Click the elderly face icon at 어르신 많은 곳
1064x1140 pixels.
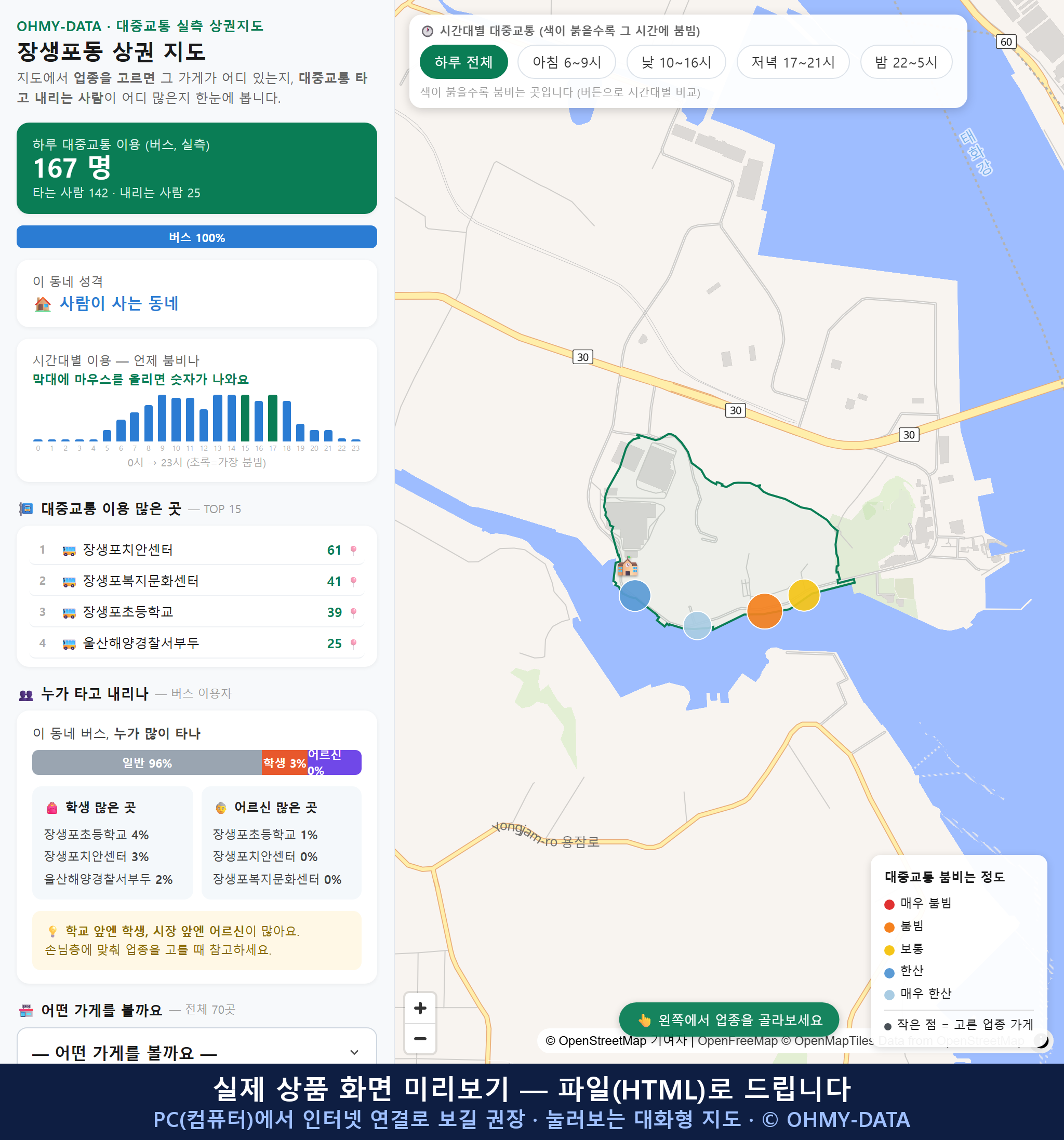click(x=221, y=808)
